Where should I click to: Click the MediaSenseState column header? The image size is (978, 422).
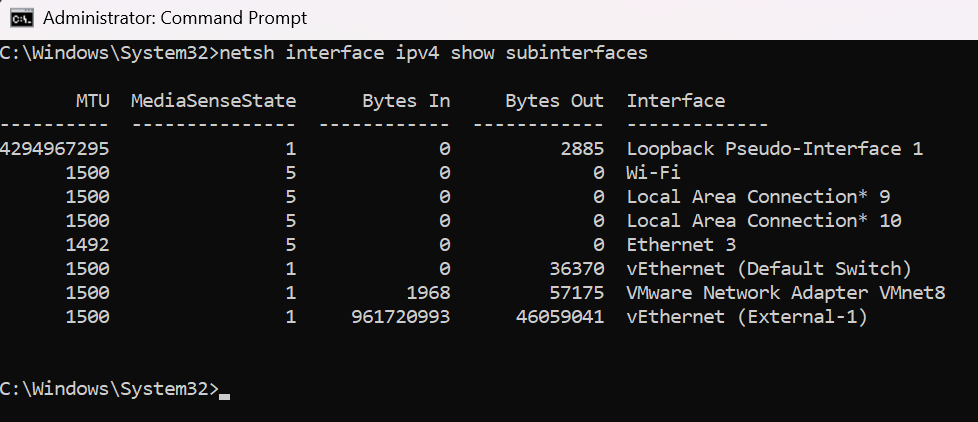coord(214,101)
